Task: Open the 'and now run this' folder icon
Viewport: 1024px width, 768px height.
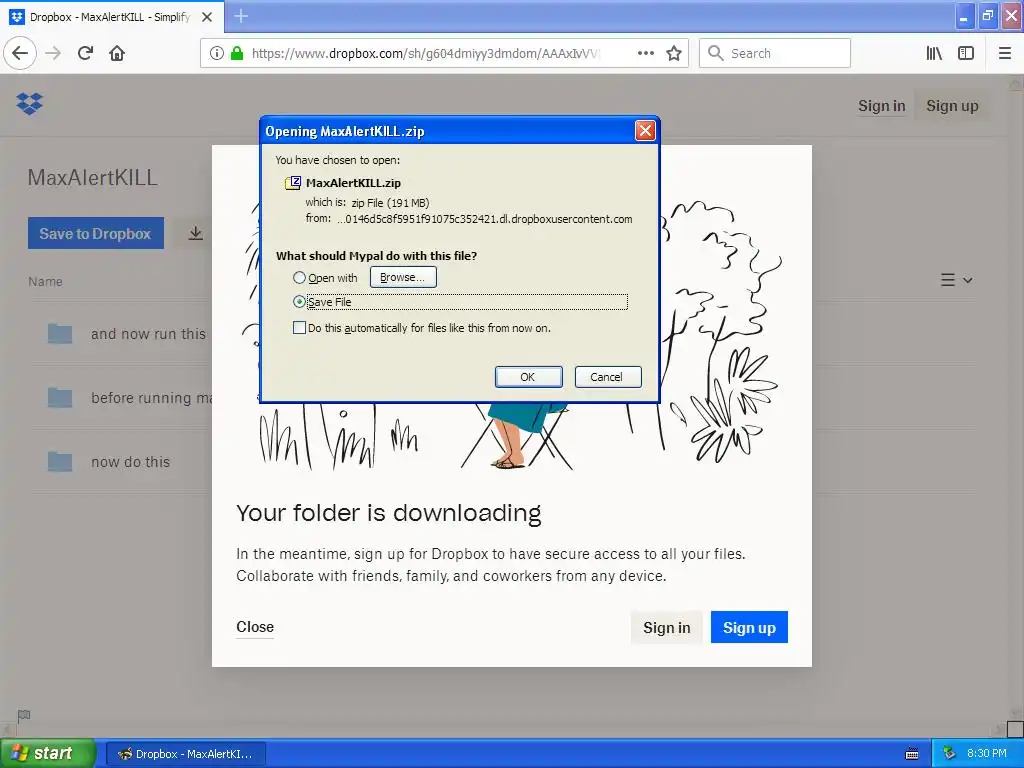Action: click(x=60, y=334)
